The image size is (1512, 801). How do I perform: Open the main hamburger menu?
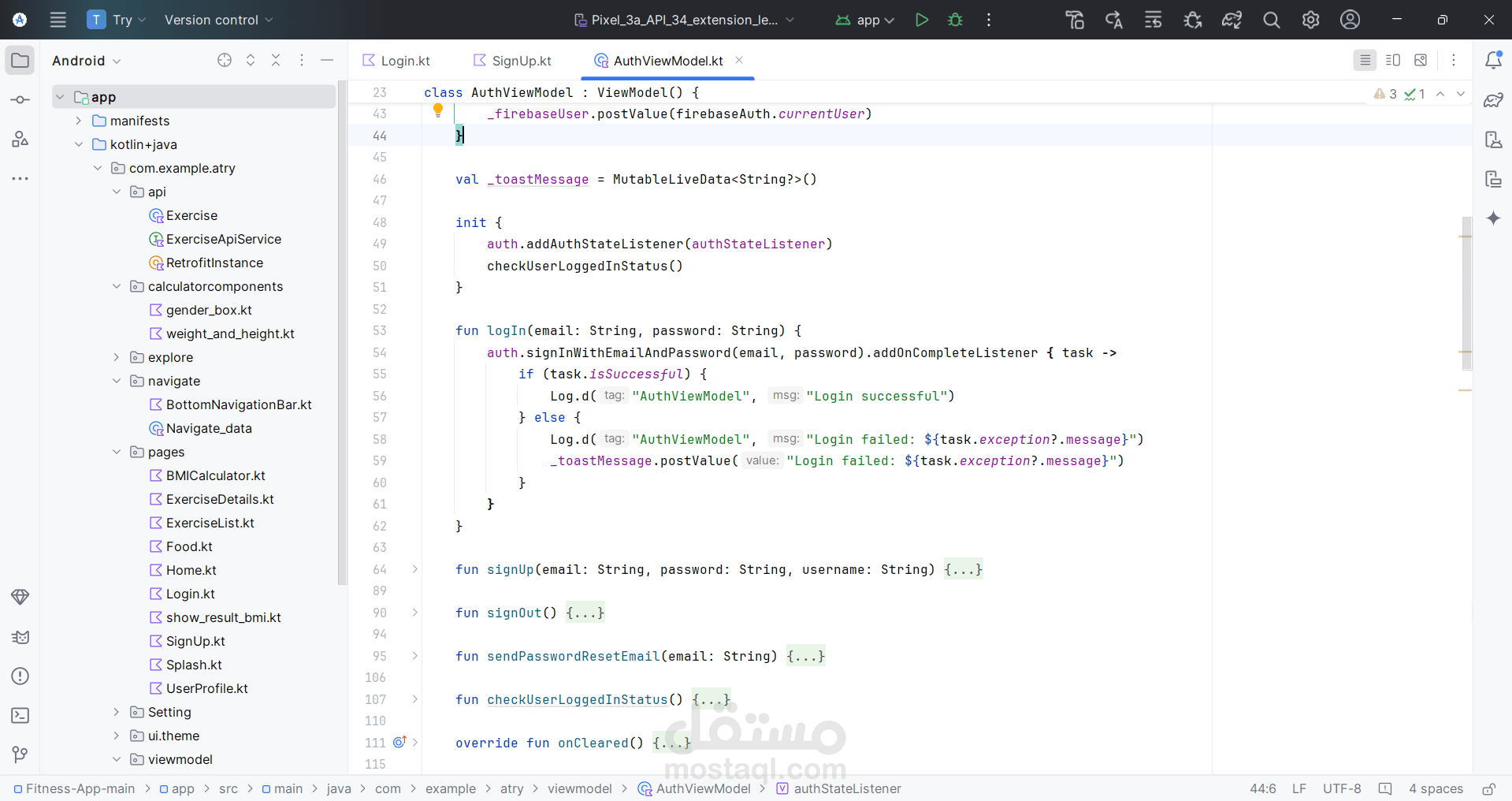click(x=58, y=20)
